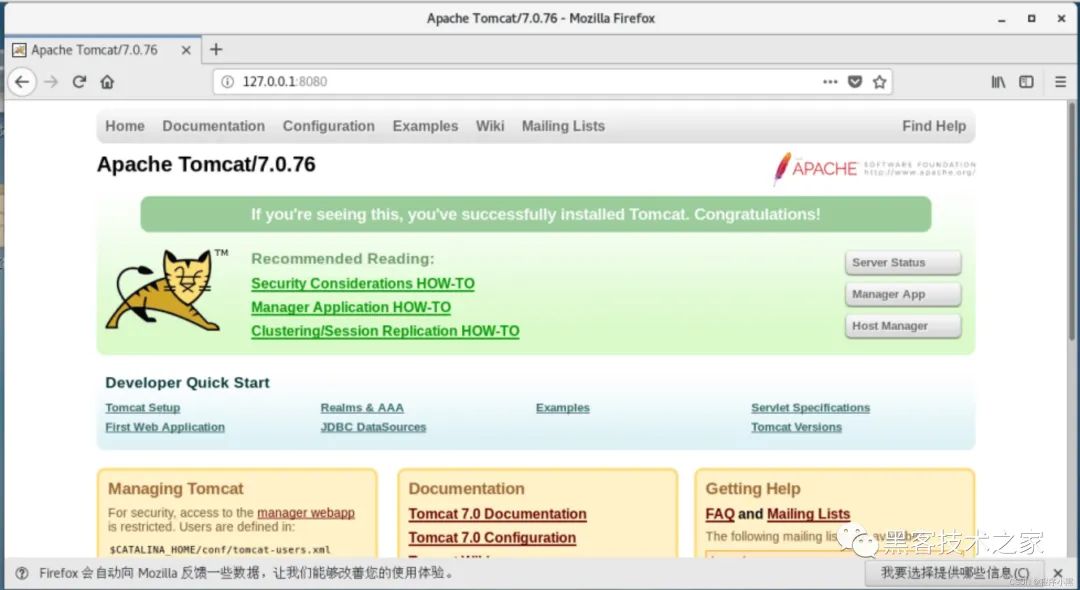
Task: Open Clustering/Session Replication HOW-TO link
Action: click(x=385, y=331)
